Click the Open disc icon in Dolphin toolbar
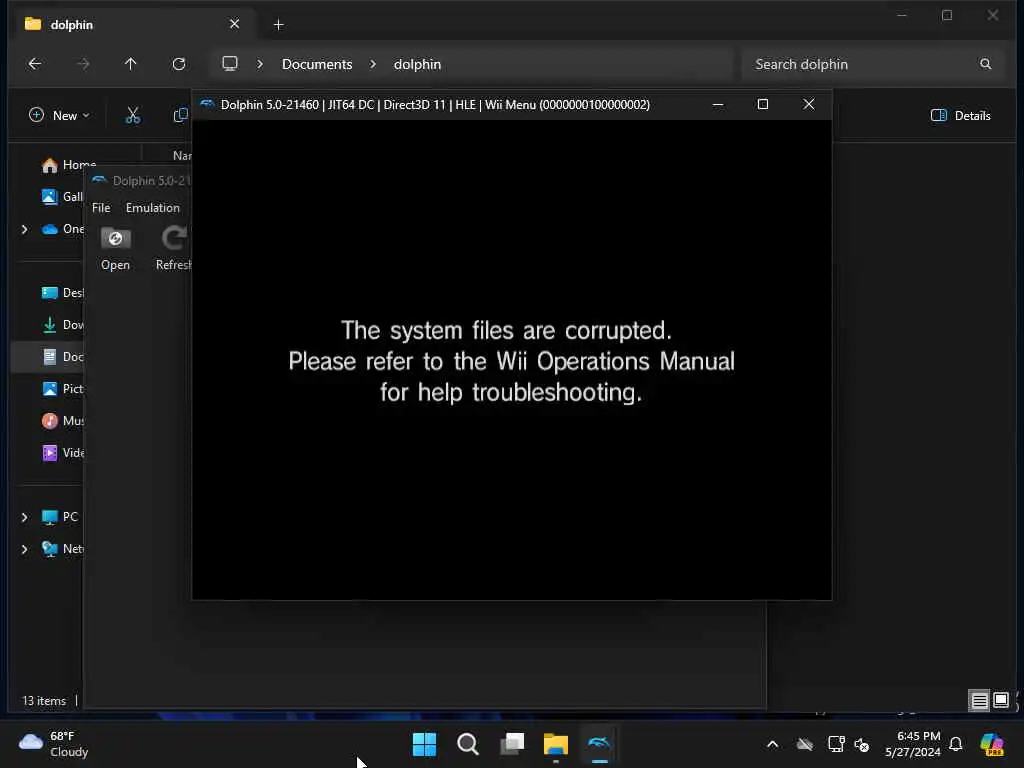Image resolution: width=1024 pixels, height=768 pixels. (x=116, y=239)
